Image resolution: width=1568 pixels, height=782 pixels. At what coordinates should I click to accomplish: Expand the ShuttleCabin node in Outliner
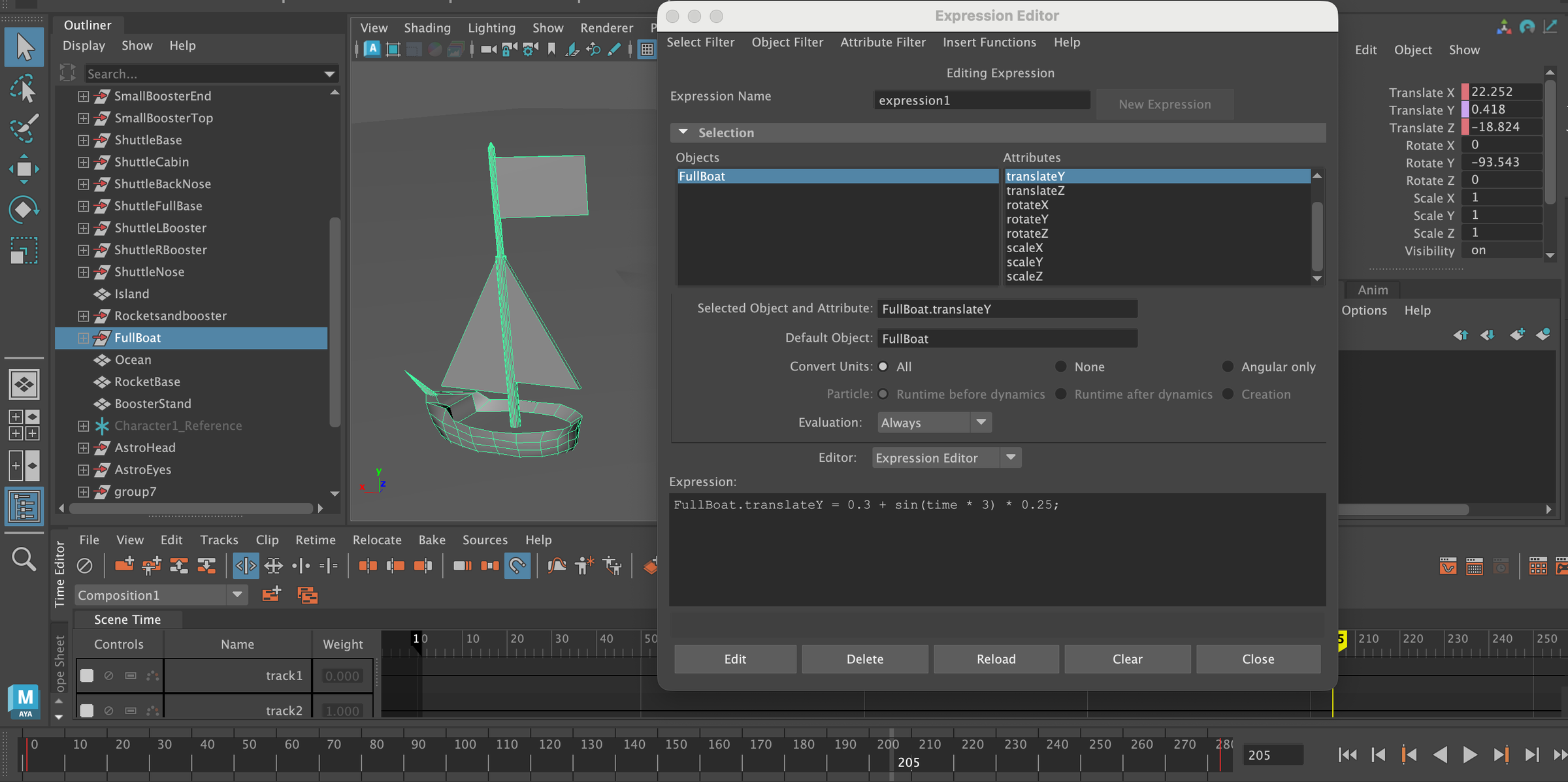click(83, 162)
